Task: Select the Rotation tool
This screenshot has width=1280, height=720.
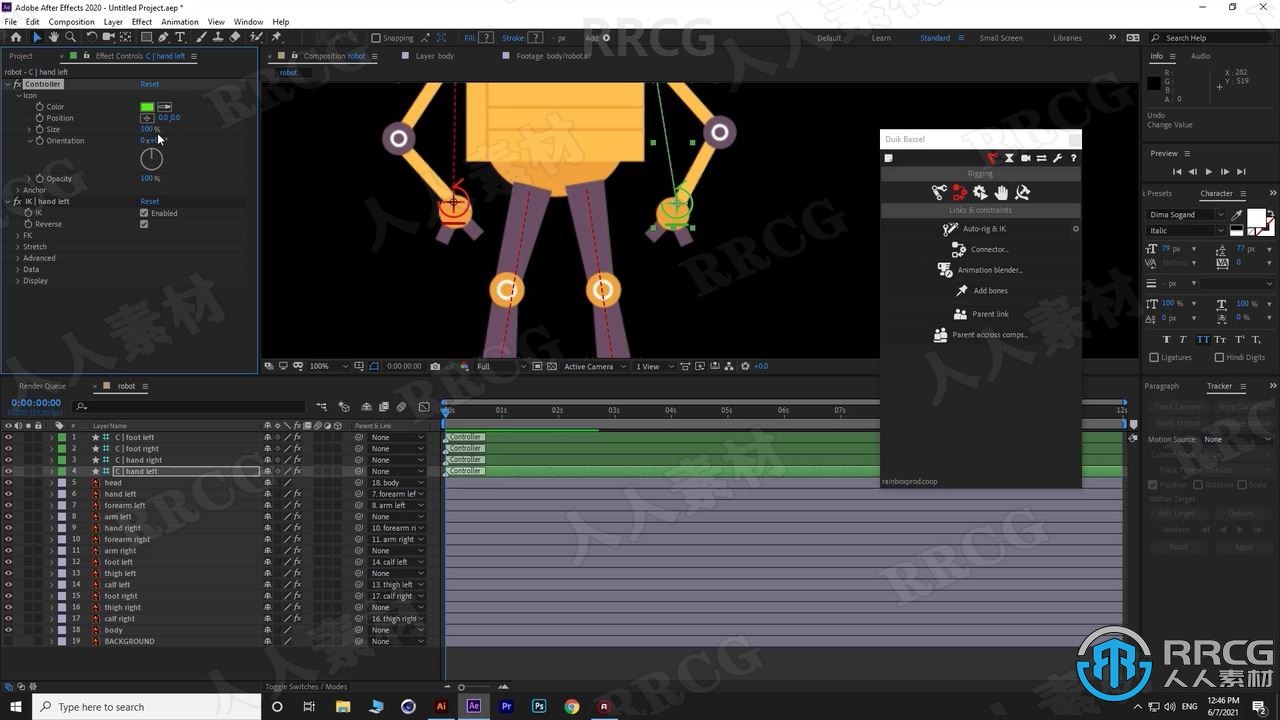Action: [x=91, y=37]
